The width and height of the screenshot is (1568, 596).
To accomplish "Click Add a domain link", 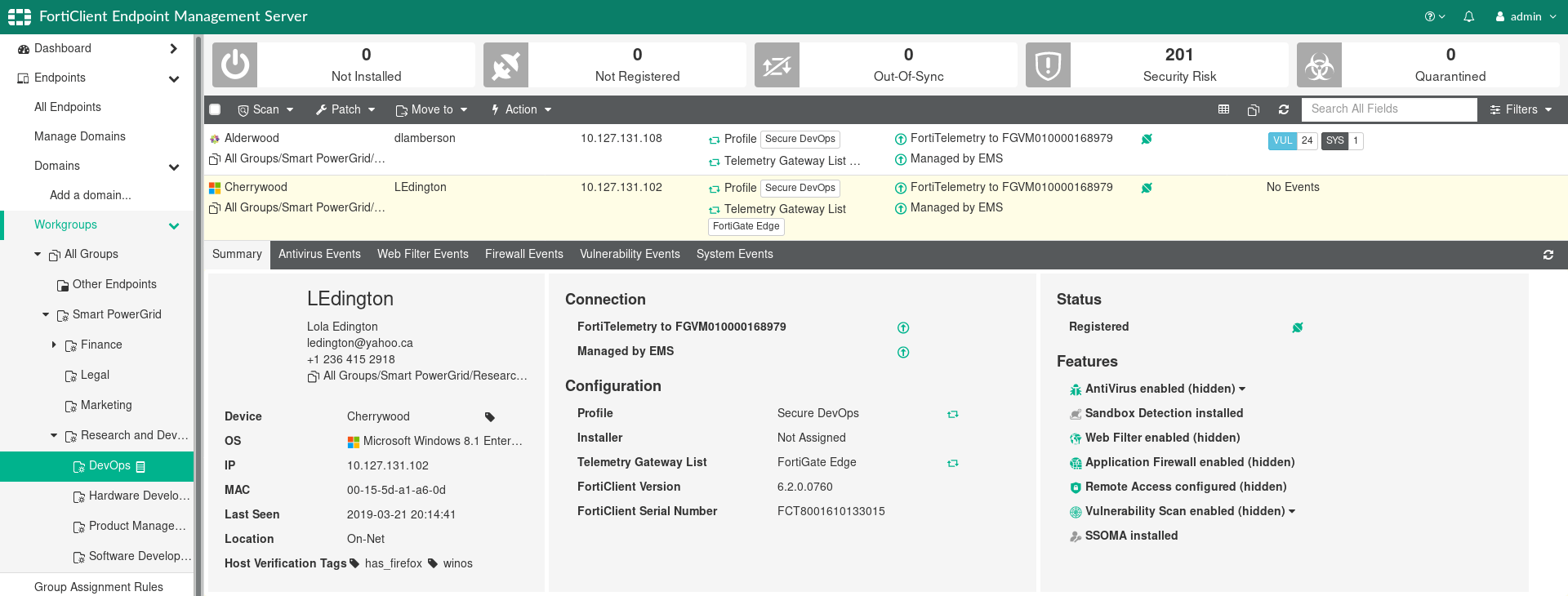I will point(91,195).
